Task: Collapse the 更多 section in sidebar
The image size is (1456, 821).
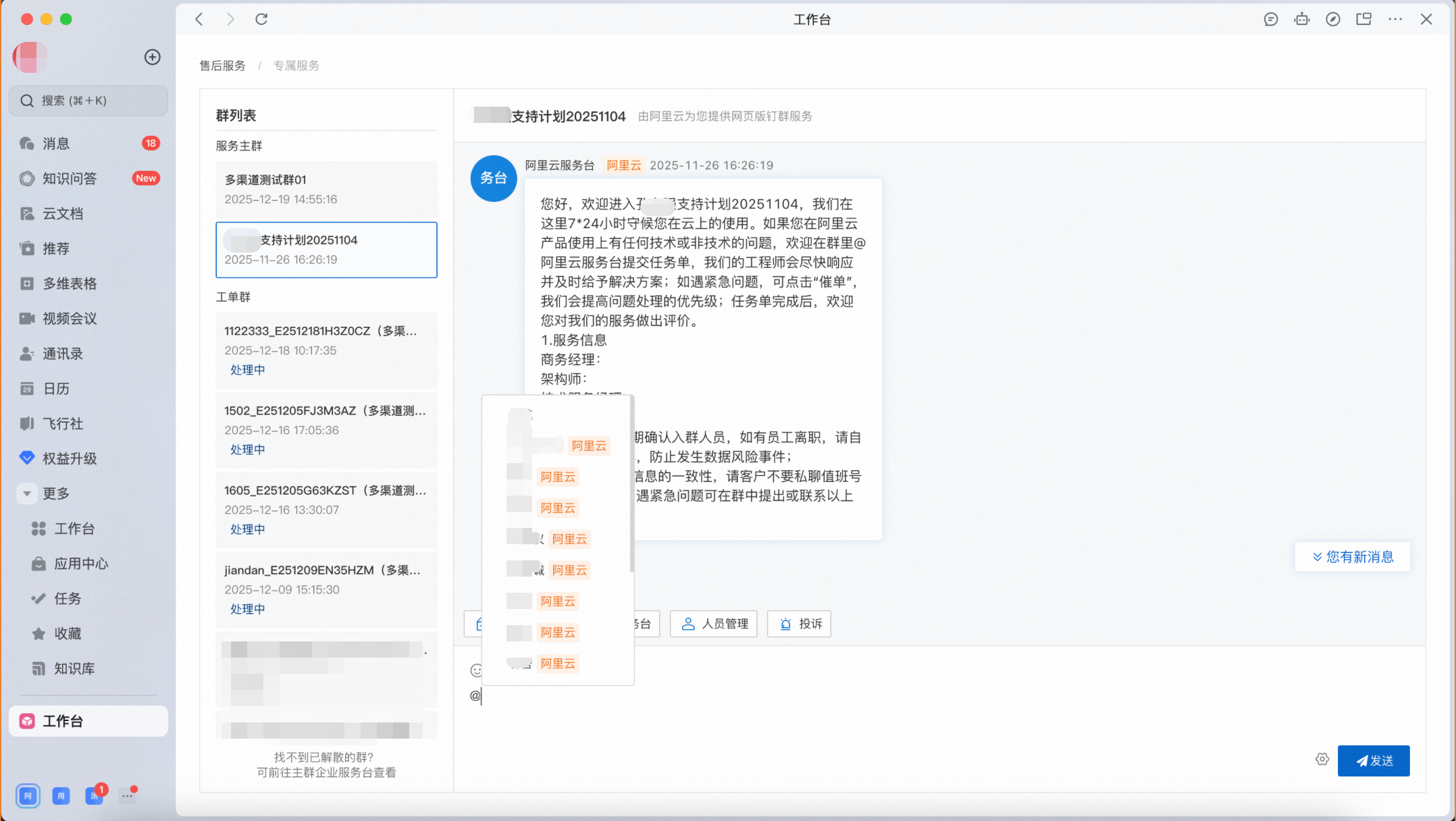Action: 27,494
